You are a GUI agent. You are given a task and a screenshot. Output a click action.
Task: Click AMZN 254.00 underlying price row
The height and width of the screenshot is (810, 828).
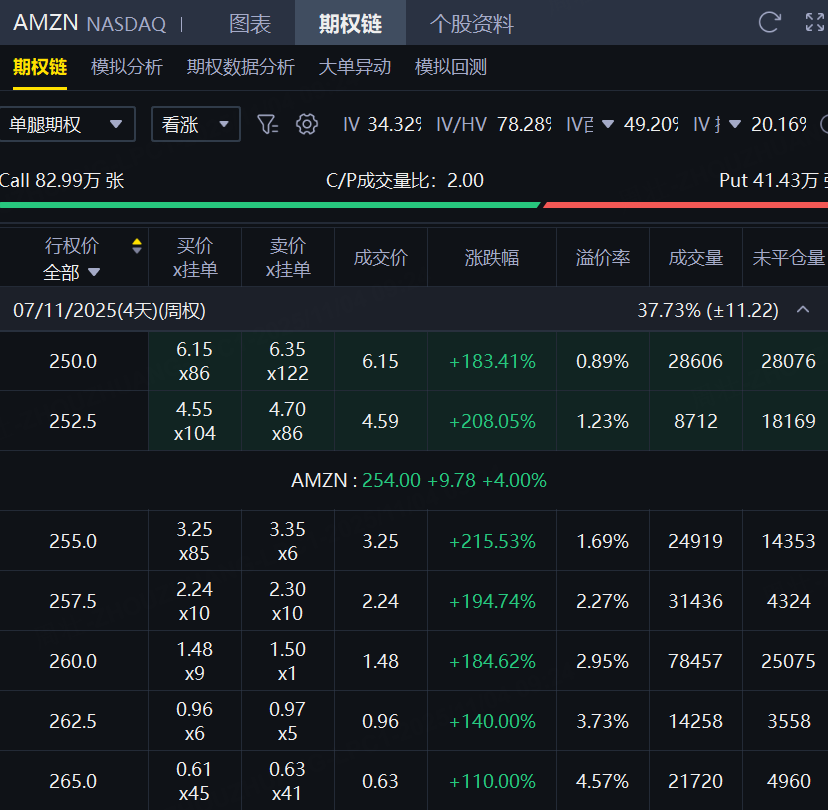(414, 481)
